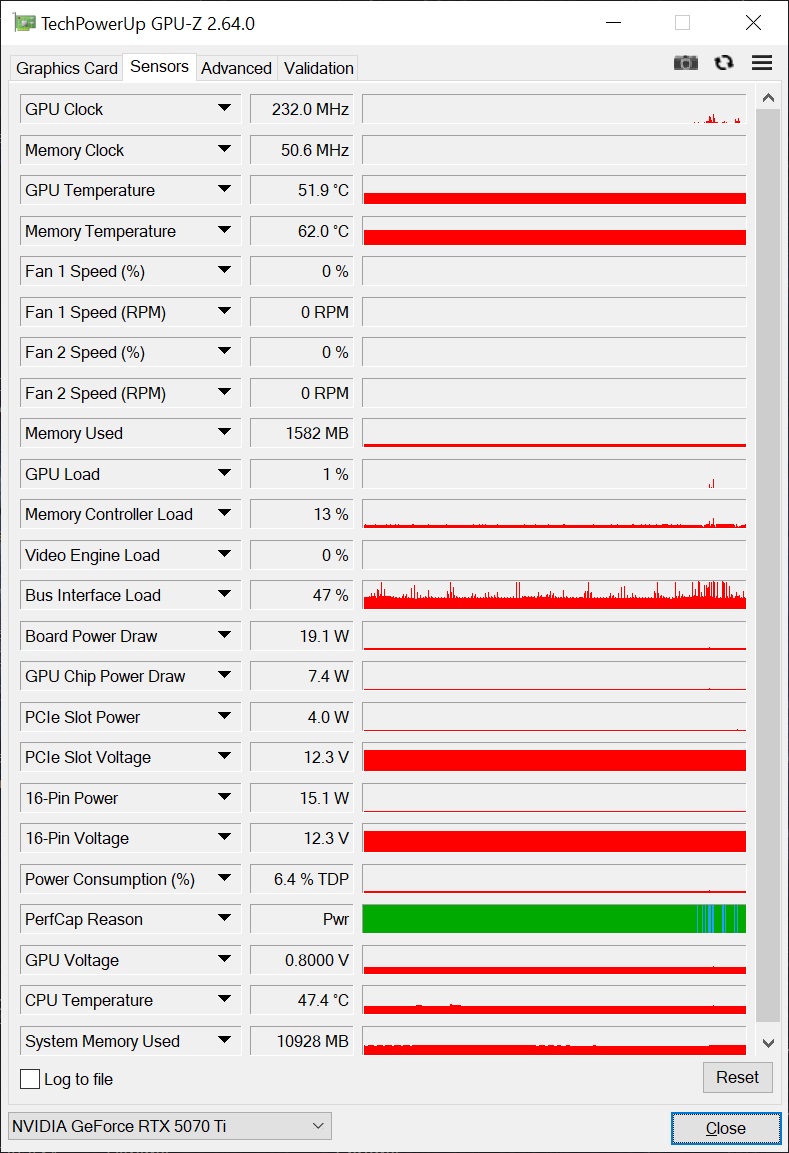Expand Board Power Draw dropdown
Image resolution: width=789 pixels, height=1153 pixels.
224,635
